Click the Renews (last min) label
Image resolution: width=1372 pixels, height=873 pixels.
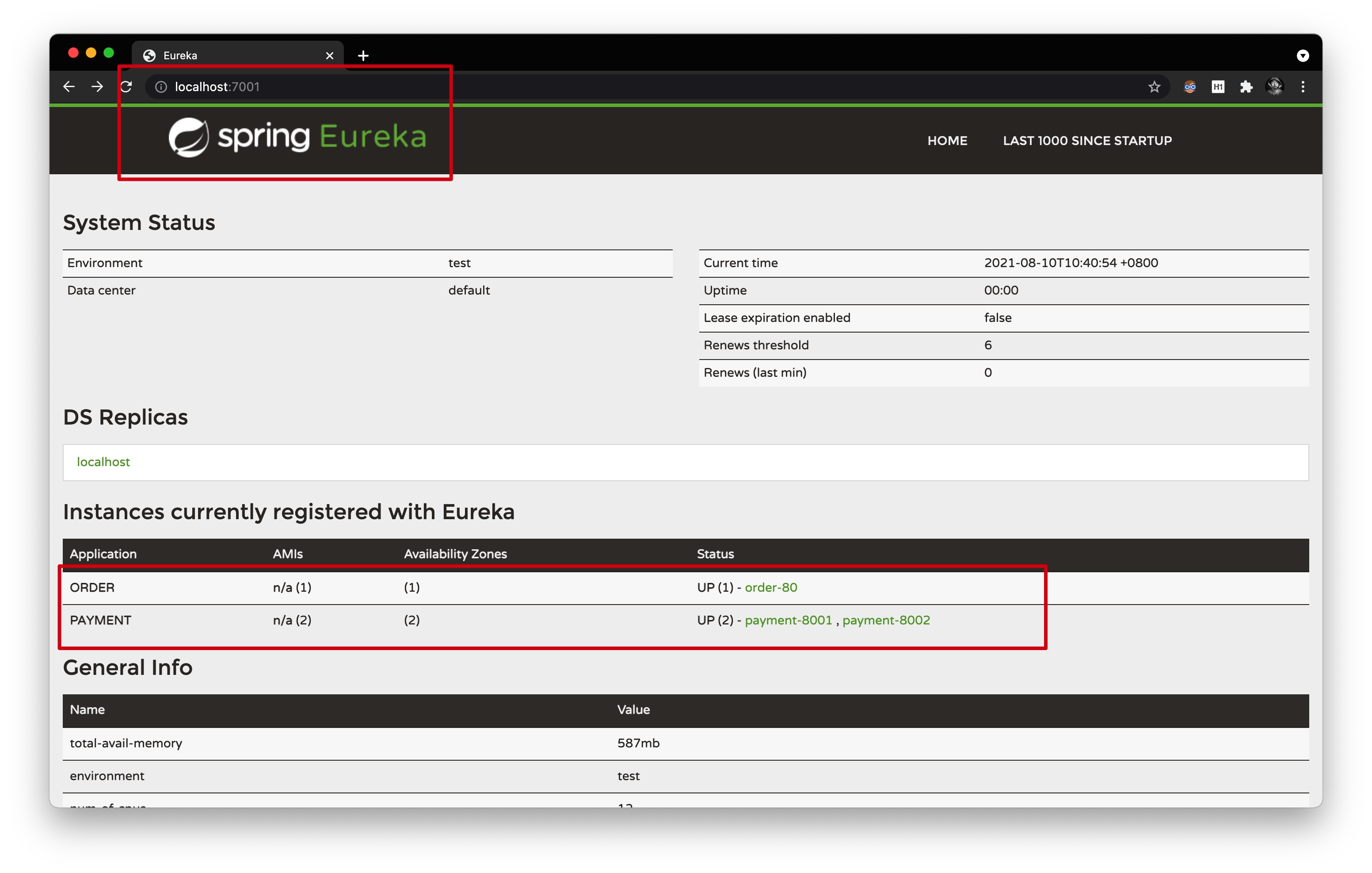tap(755, 372)
